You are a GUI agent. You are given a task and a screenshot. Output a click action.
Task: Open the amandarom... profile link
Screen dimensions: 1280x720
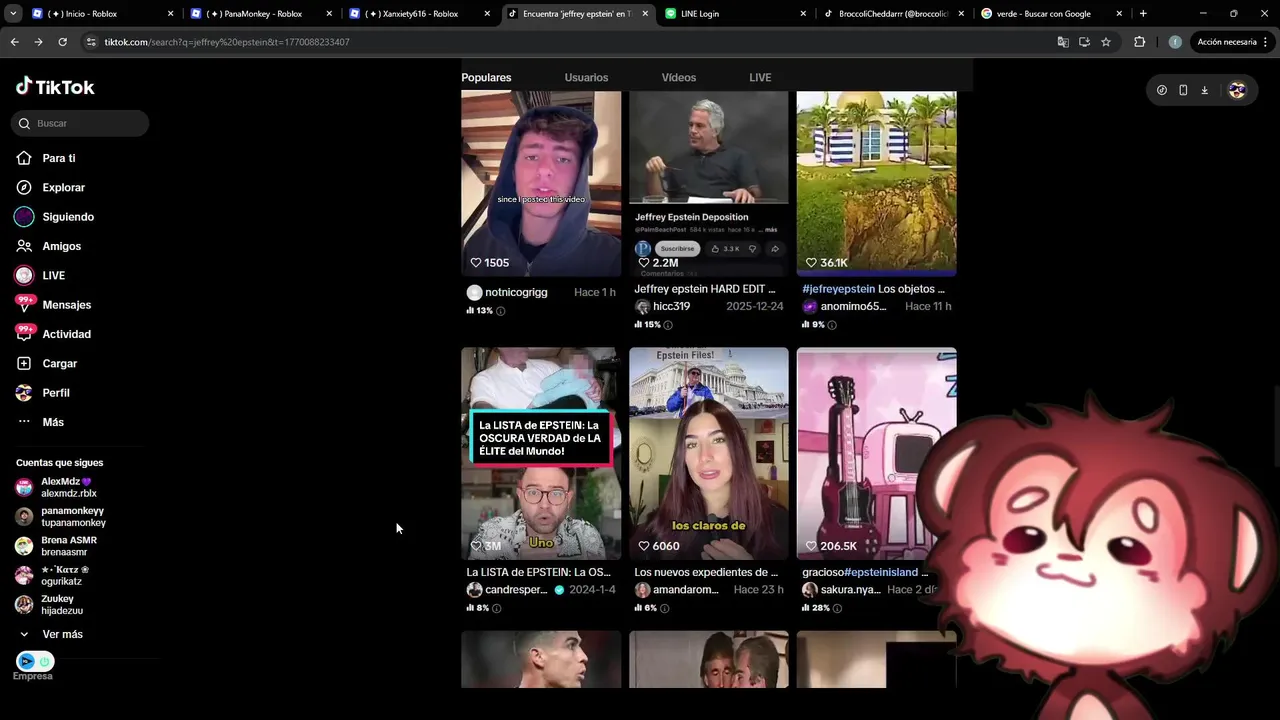point(686,590)
